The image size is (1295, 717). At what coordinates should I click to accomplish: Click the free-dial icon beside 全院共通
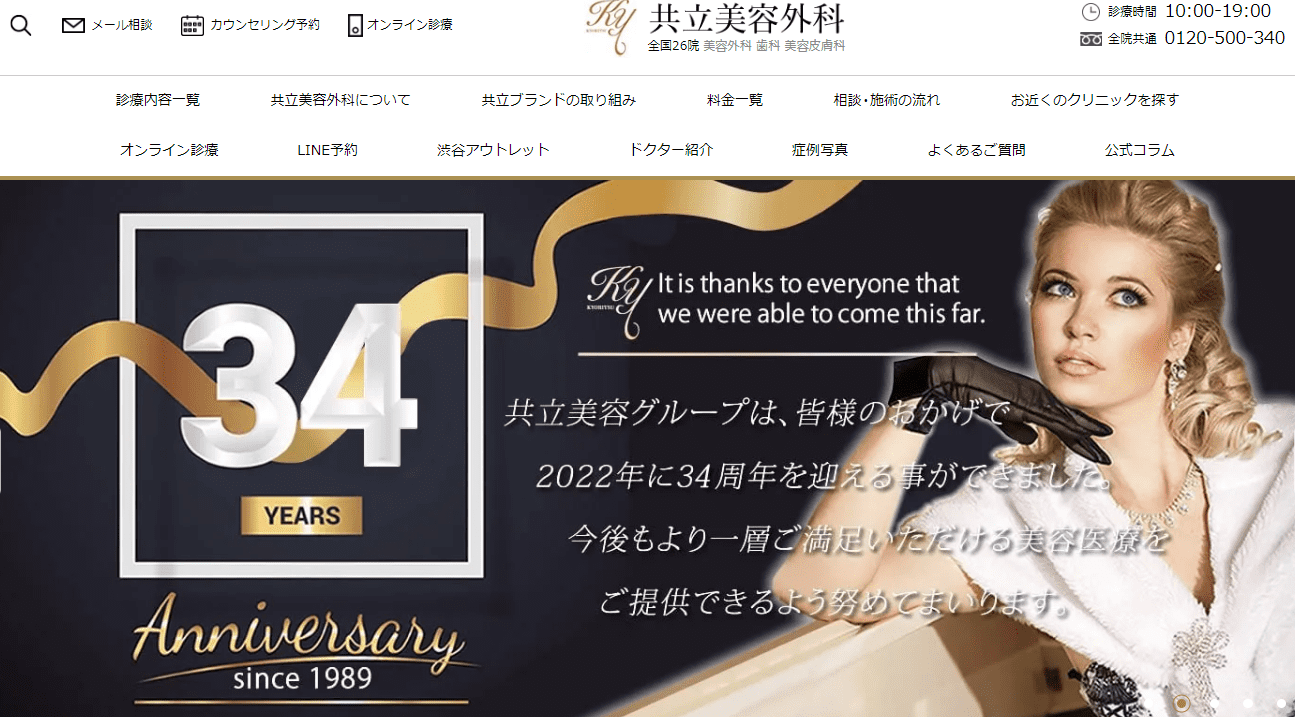(x=1091, y=39)
